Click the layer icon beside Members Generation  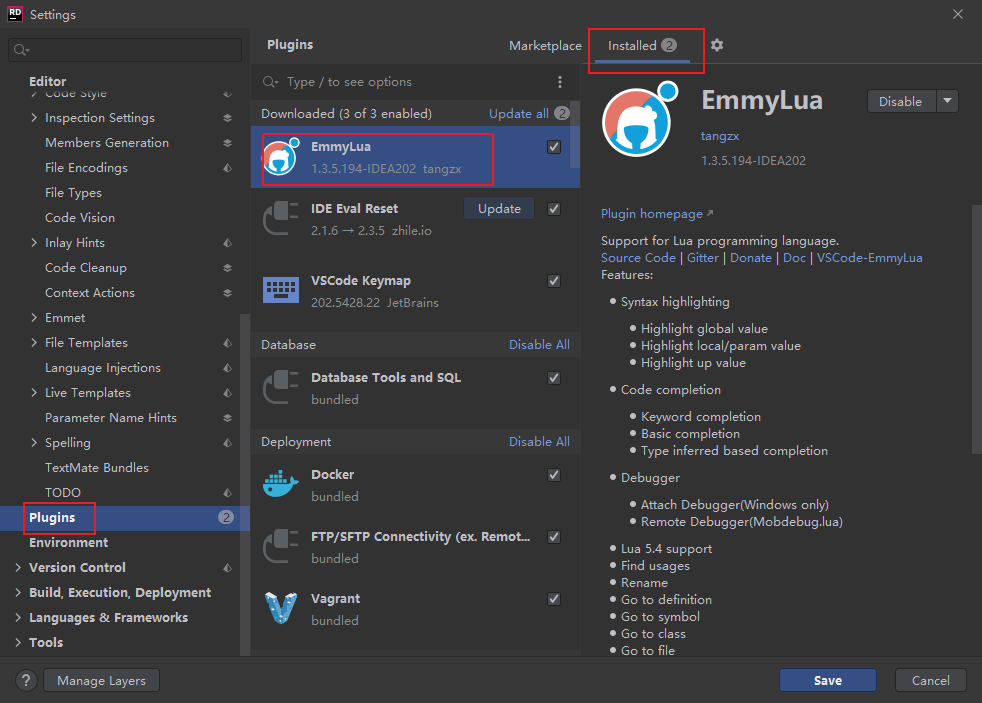point(227,143)
